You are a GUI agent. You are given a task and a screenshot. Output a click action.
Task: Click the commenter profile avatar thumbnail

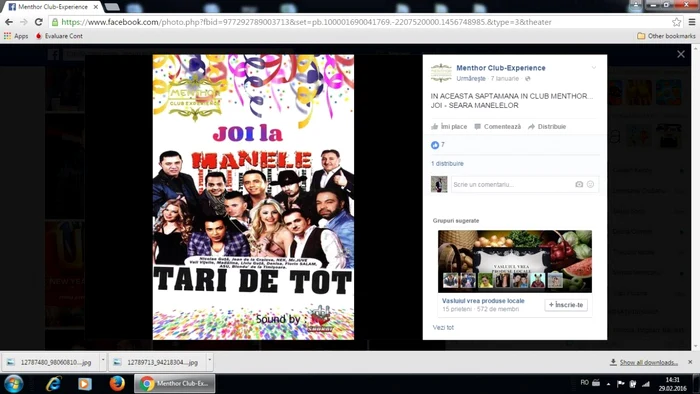coord(439,184)
